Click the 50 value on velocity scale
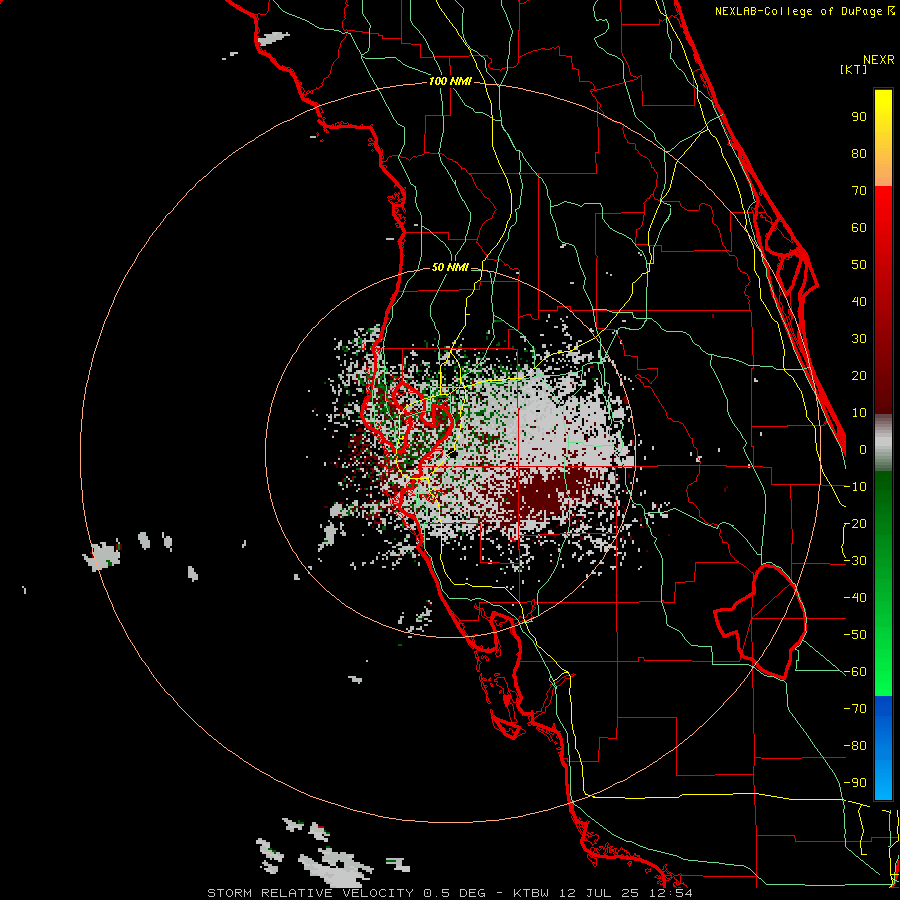Viewport: 900px width, 900px height. click(859, 265)
